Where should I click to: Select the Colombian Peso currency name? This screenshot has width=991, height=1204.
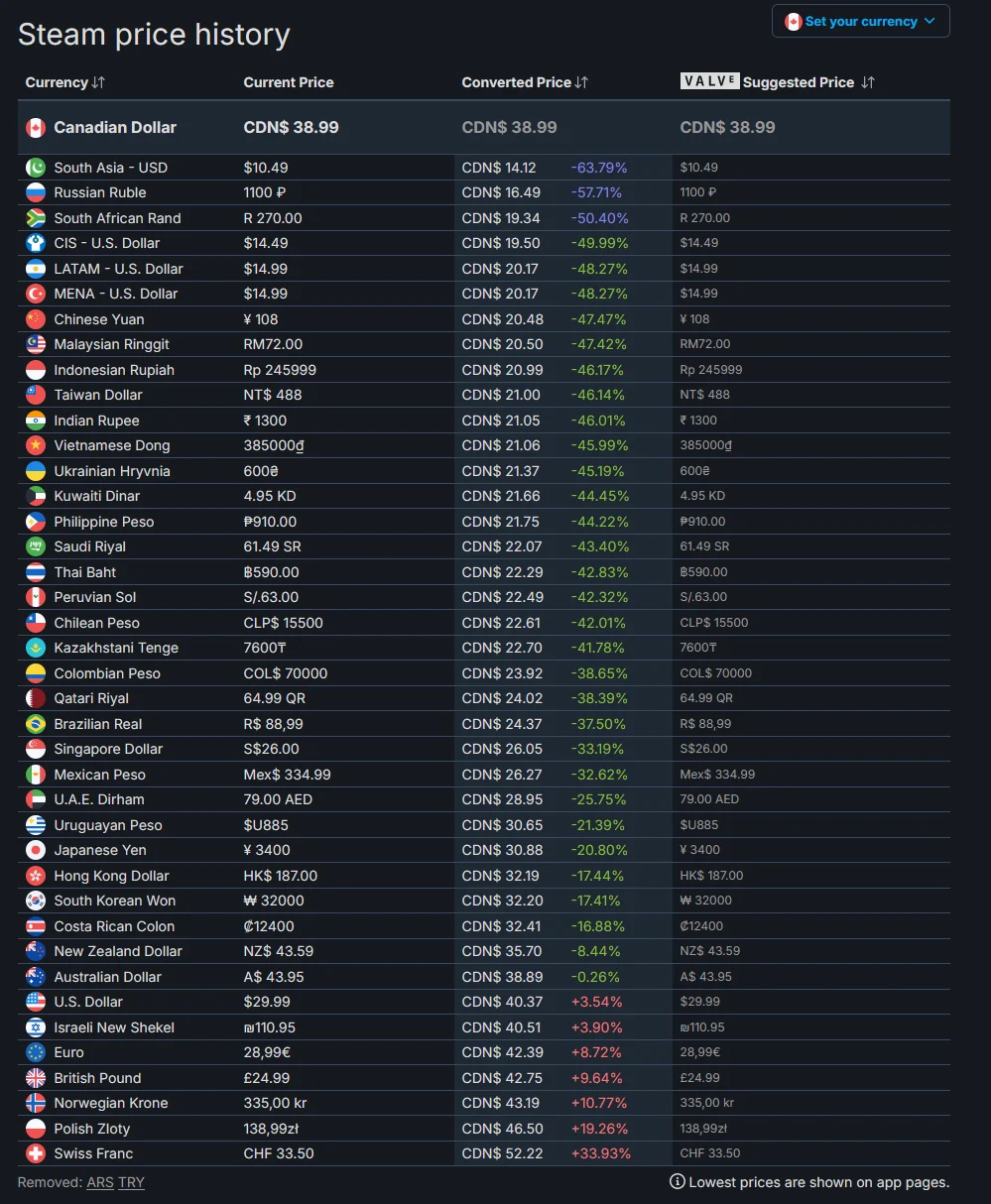pos(107,673)
